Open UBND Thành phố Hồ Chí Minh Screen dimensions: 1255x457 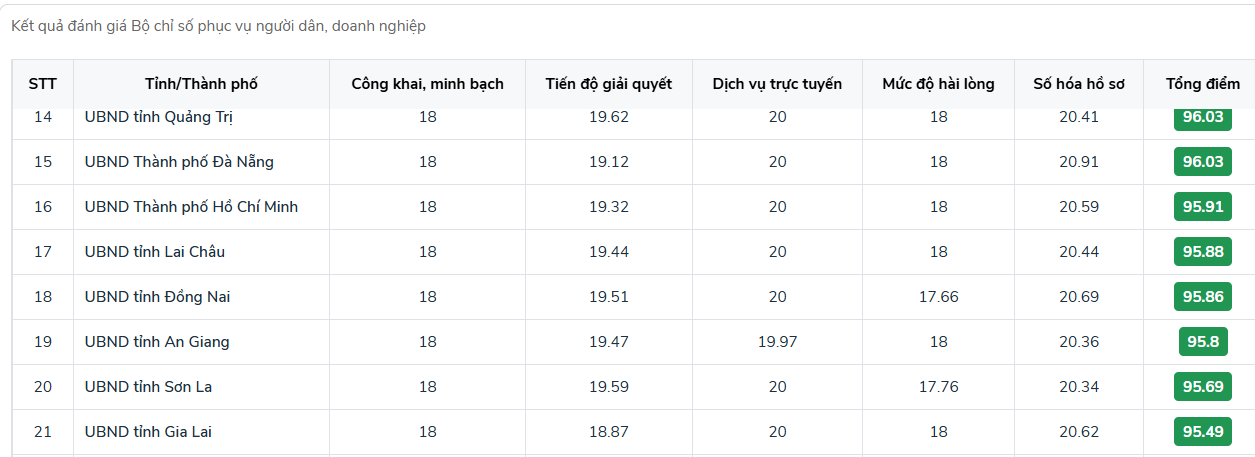[x=191, y=207]
